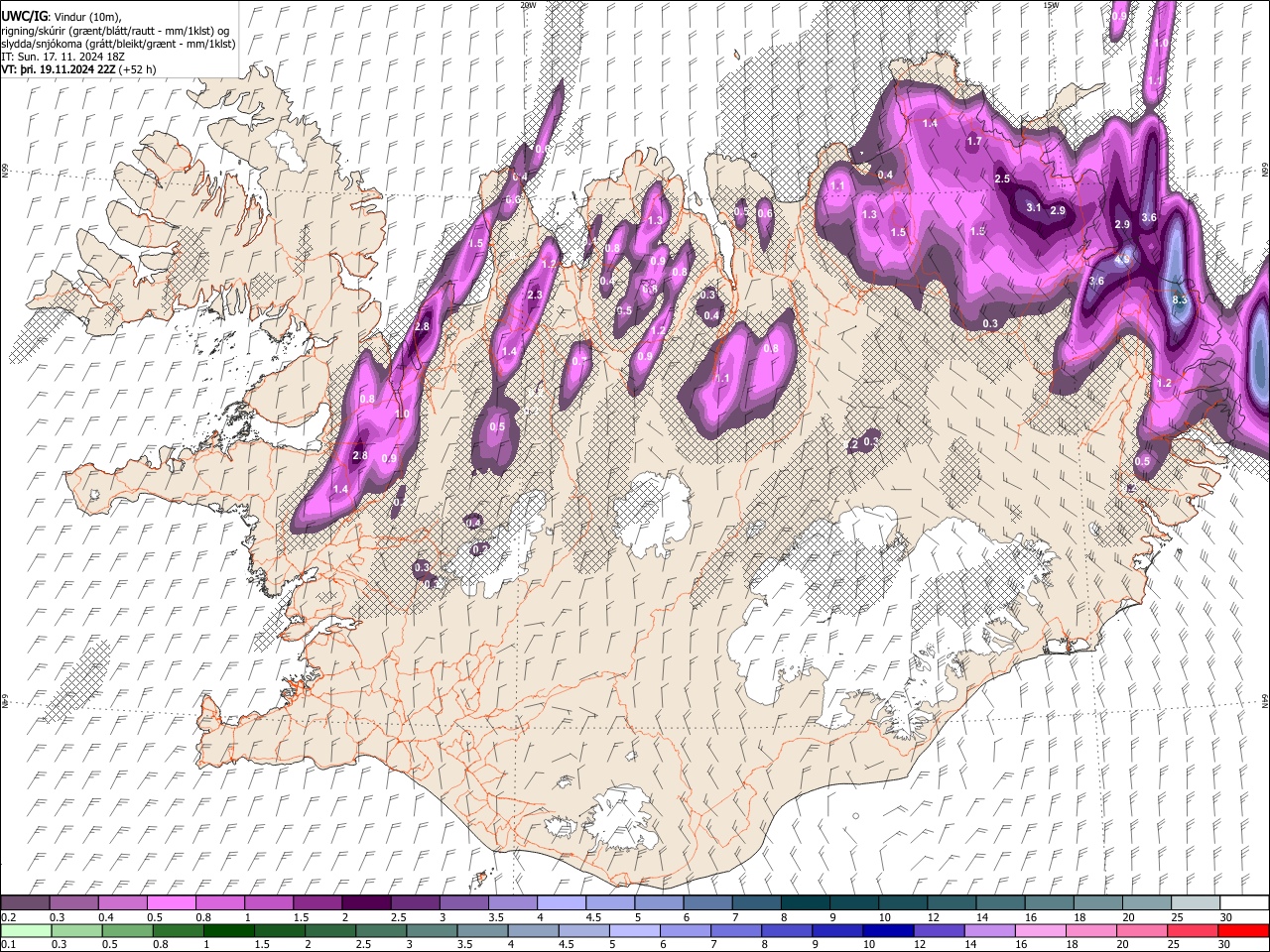This screenshot has height=952, width=1270.
Task: Click the 'slydda/snjókoma' legend description line
Action: (118, 44)
